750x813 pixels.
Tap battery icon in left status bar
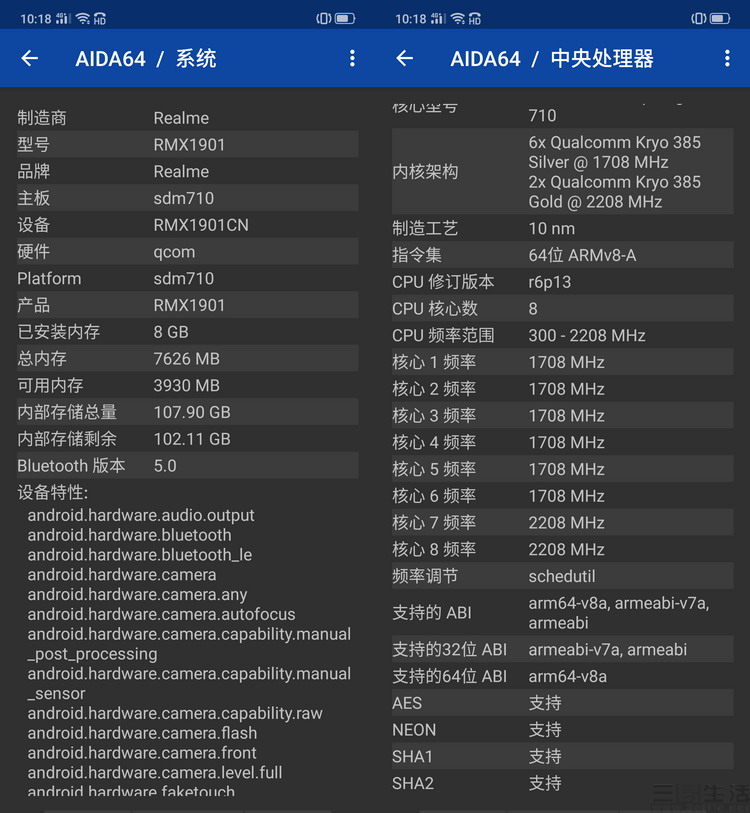click(x=345, y=18)
